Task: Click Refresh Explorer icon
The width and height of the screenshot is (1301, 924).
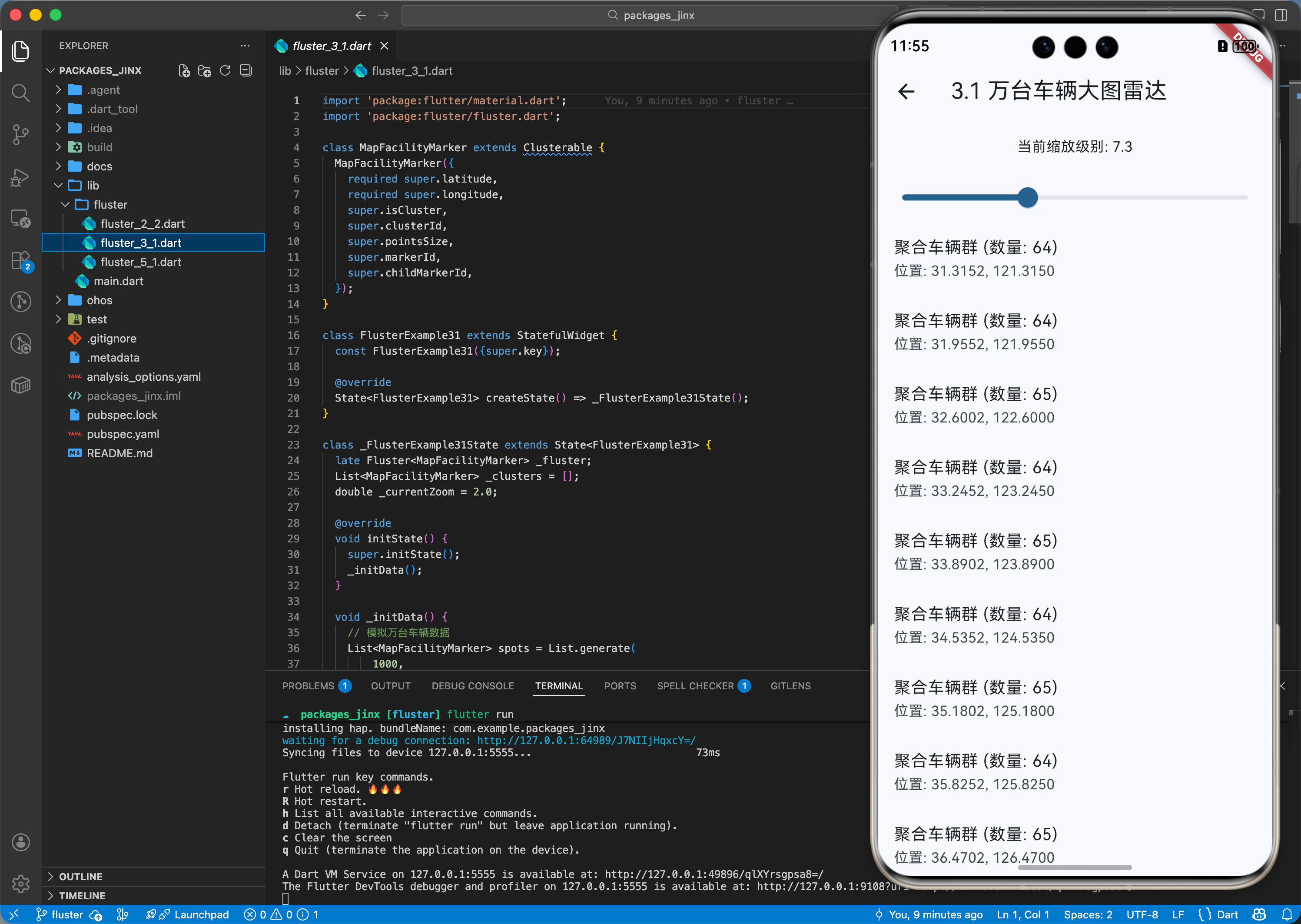Action: (x=225, y=70)
